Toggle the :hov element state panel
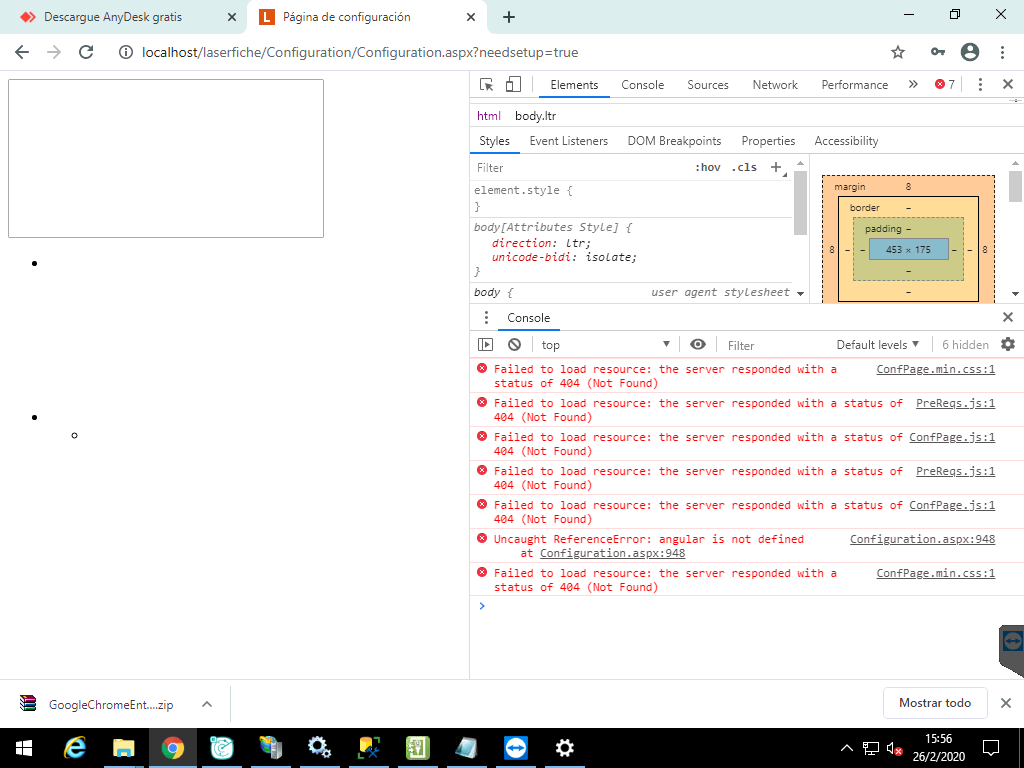 click(707, 167)
